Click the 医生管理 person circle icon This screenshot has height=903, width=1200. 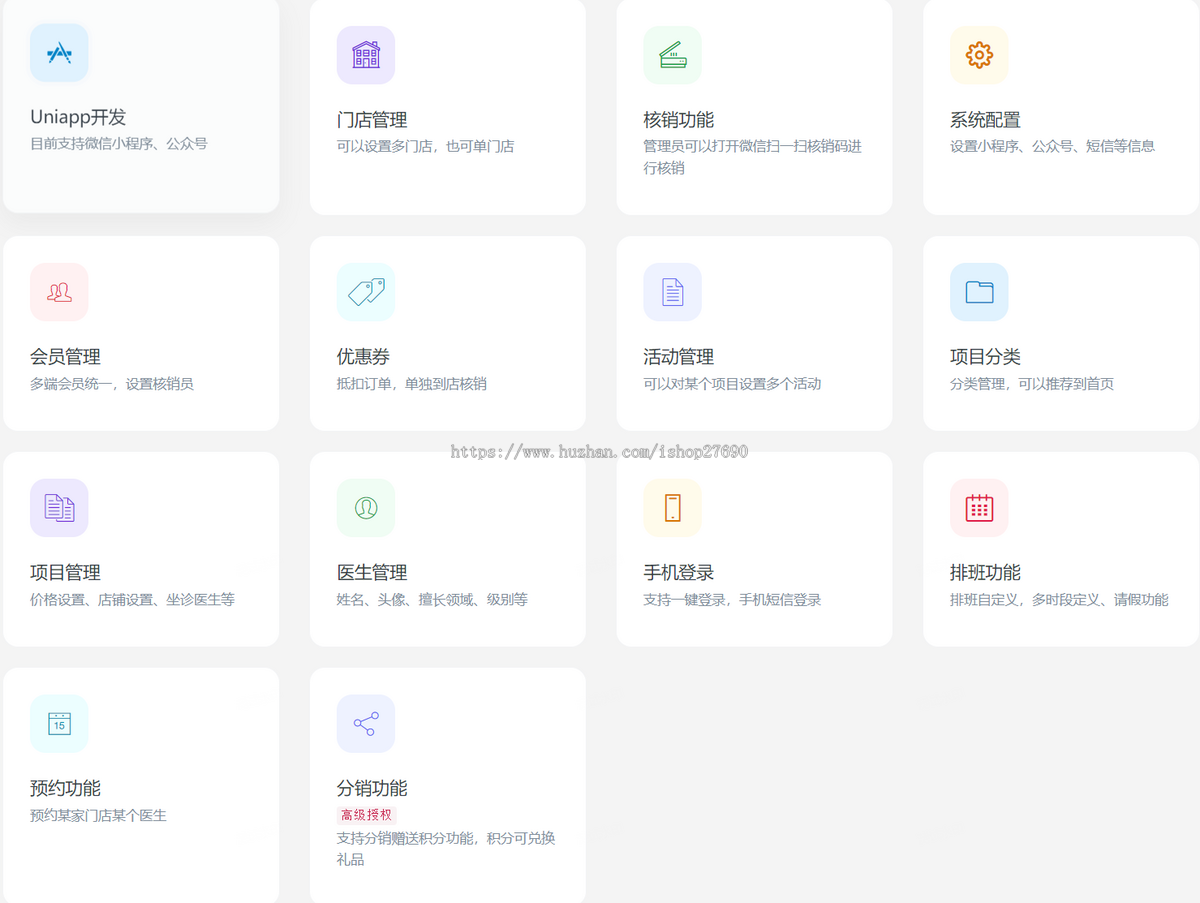pyautogui.click(x=366, y=508)
